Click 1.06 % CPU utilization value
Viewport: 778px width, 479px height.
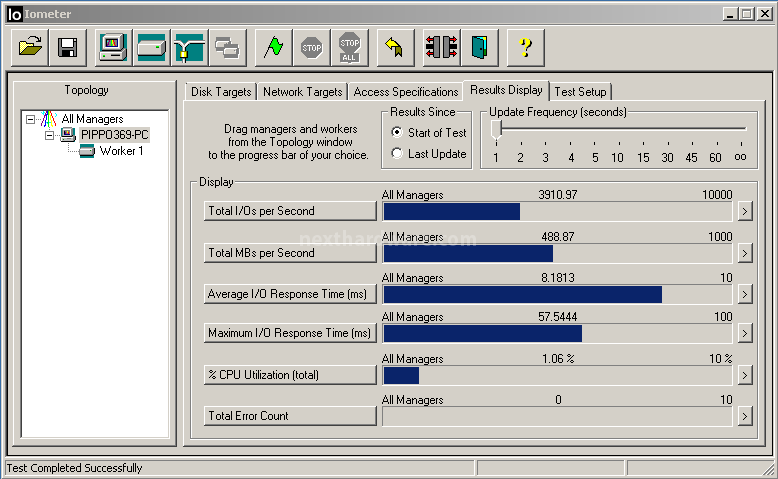pyautogui.click(x=558, y=358)
